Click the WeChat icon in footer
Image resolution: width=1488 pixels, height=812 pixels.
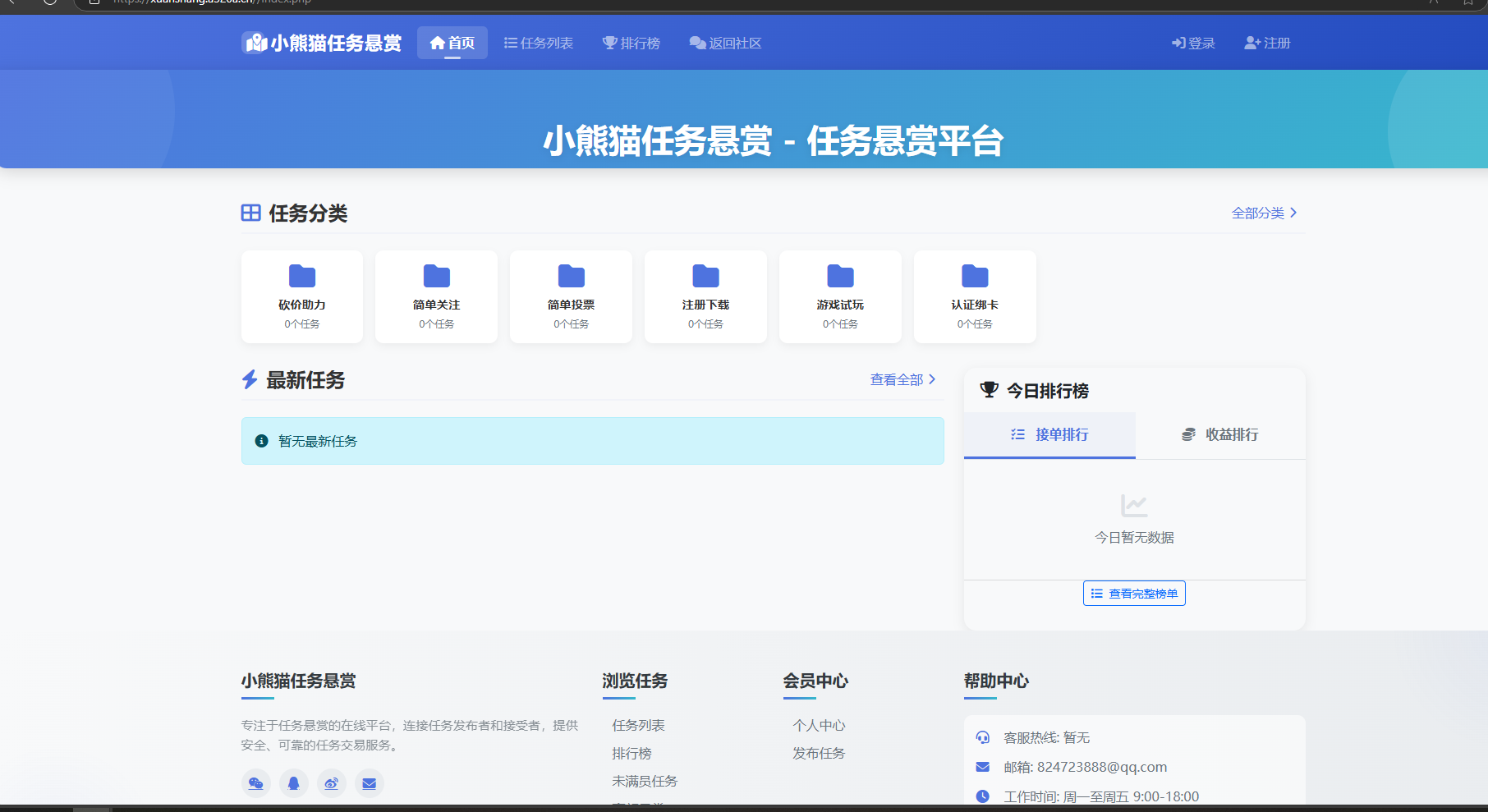(x=255, y=783)
